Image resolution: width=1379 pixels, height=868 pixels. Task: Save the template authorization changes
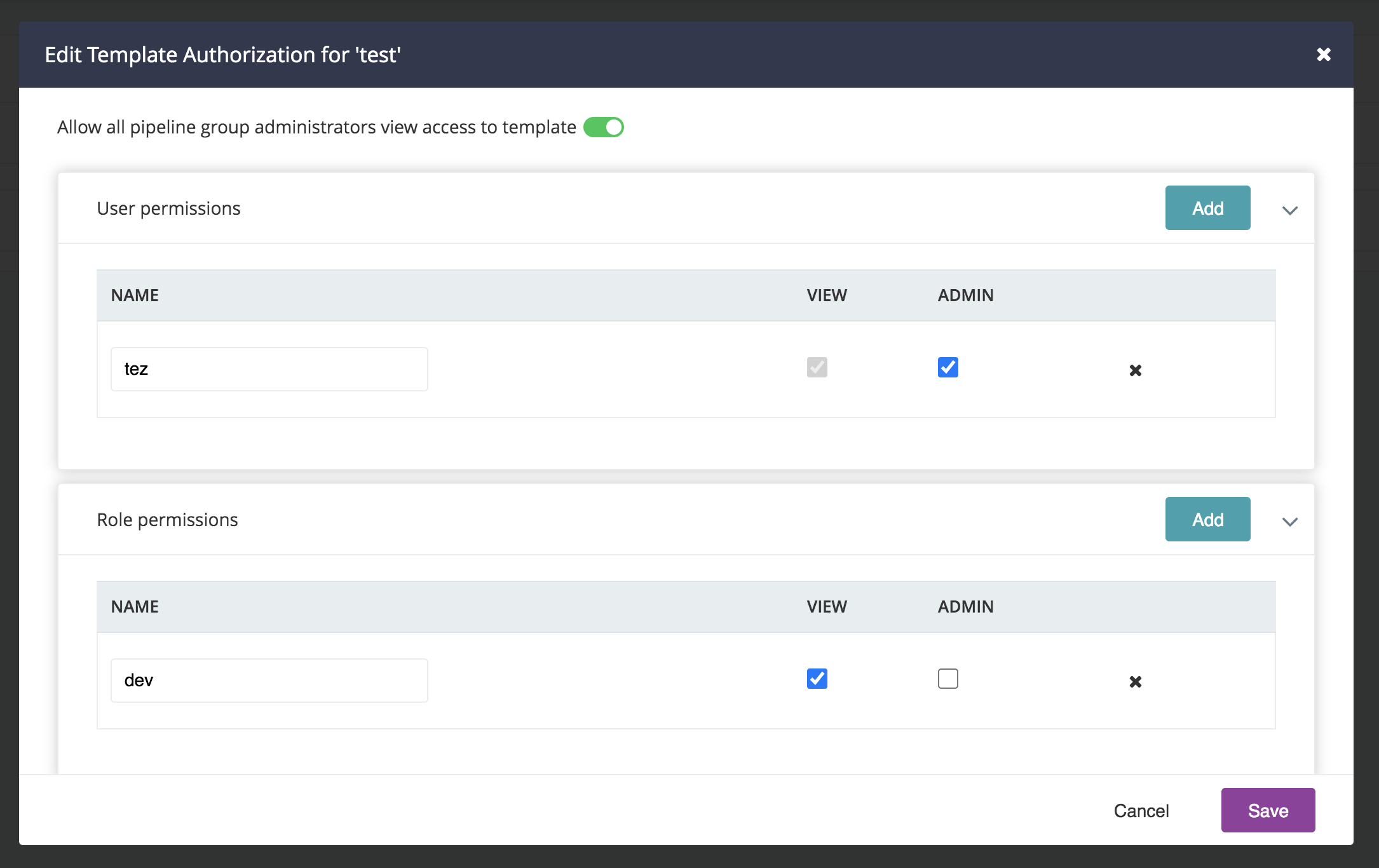click(1268, 810)
